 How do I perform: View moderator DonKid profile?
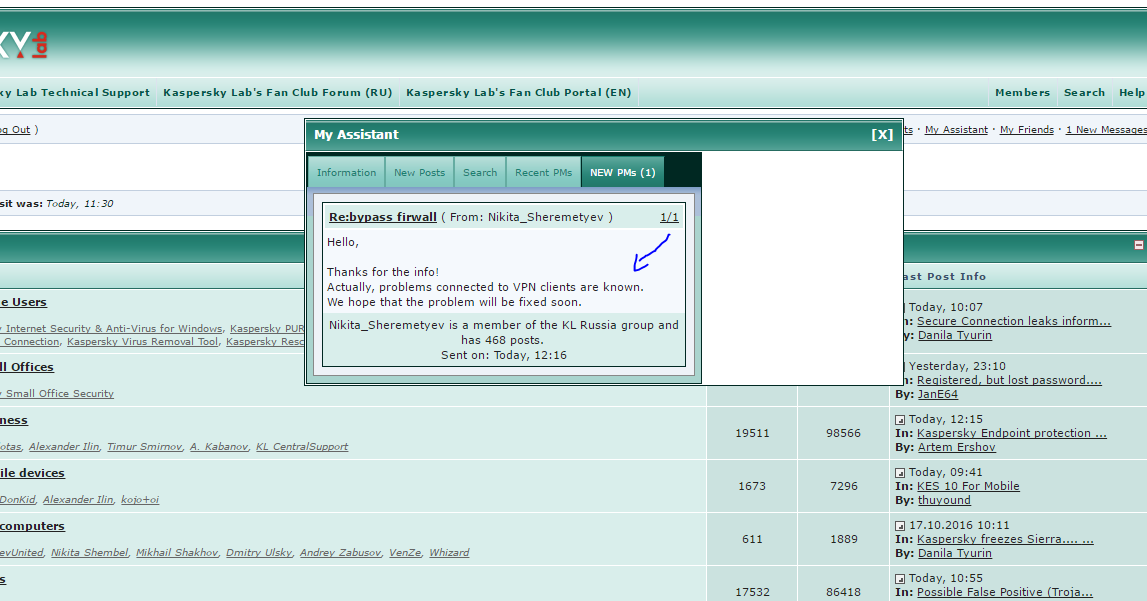tap(18, 500)
